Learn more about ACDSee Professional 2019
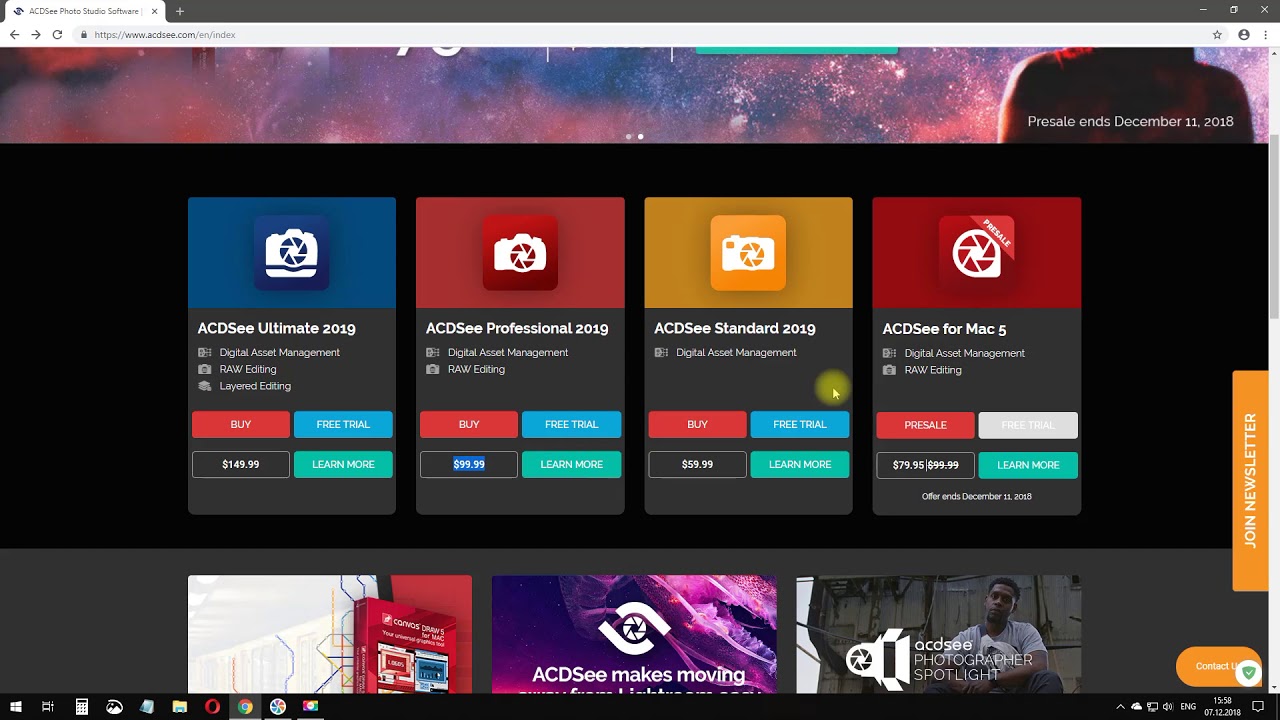Screen dimensions: 1280x720 (571, 464)
